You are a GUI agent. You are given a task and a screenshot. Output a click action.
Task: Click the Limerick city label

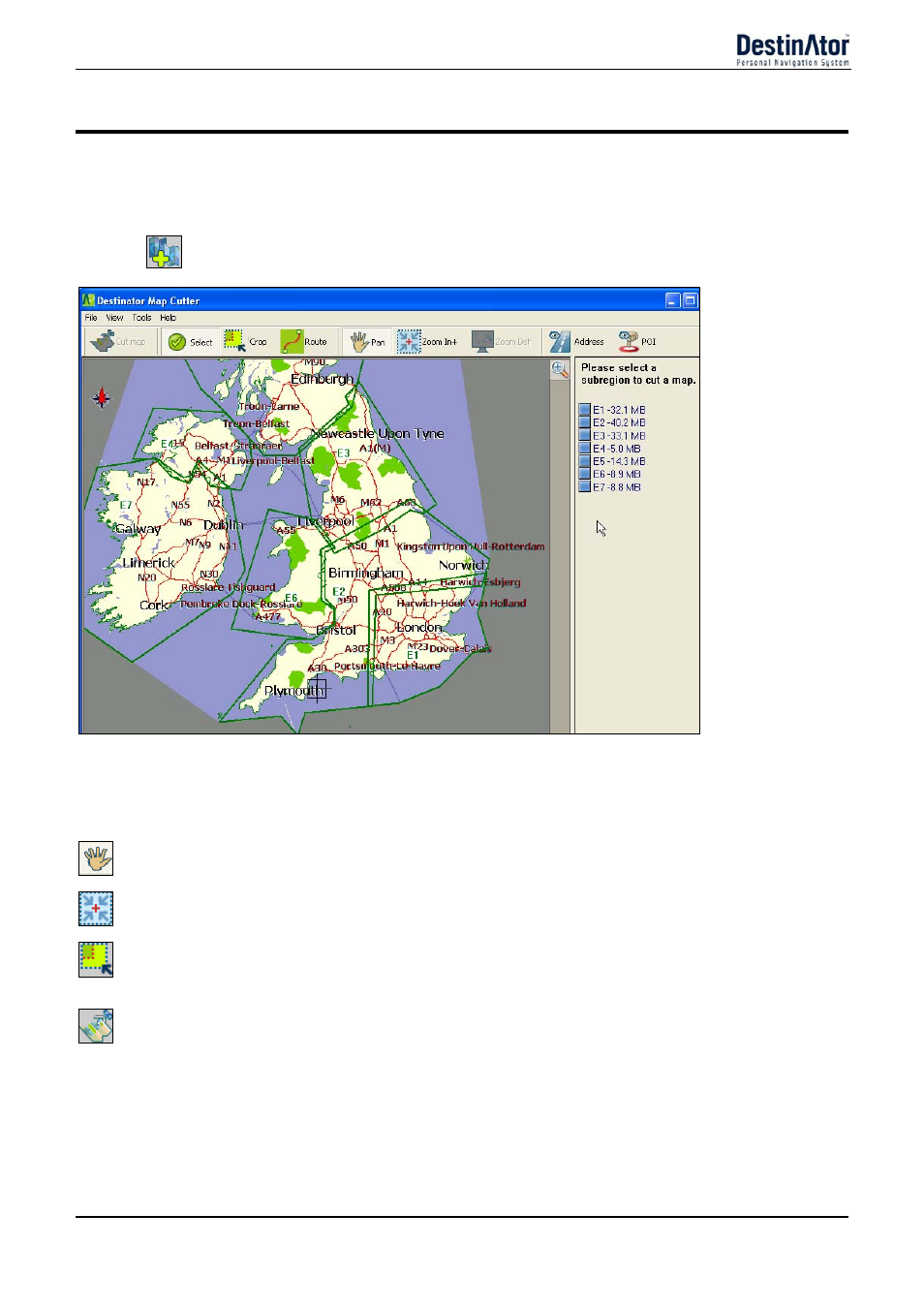[148, 563]
